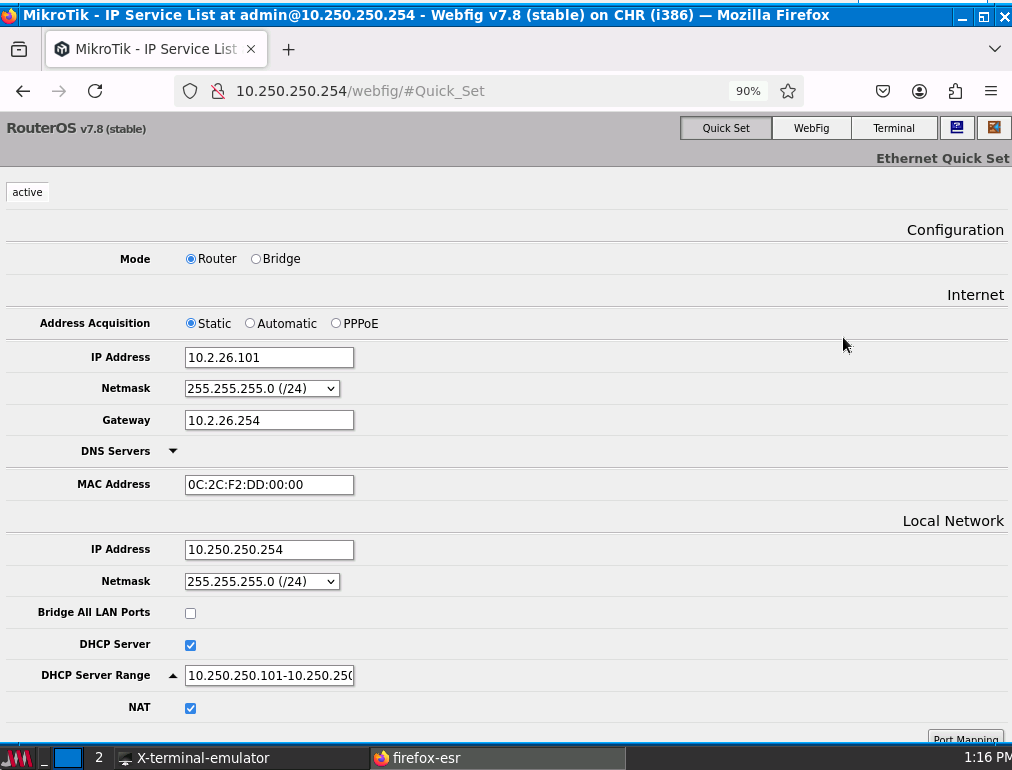Click the blue help icon in RouterOS header

click(956, 128)
